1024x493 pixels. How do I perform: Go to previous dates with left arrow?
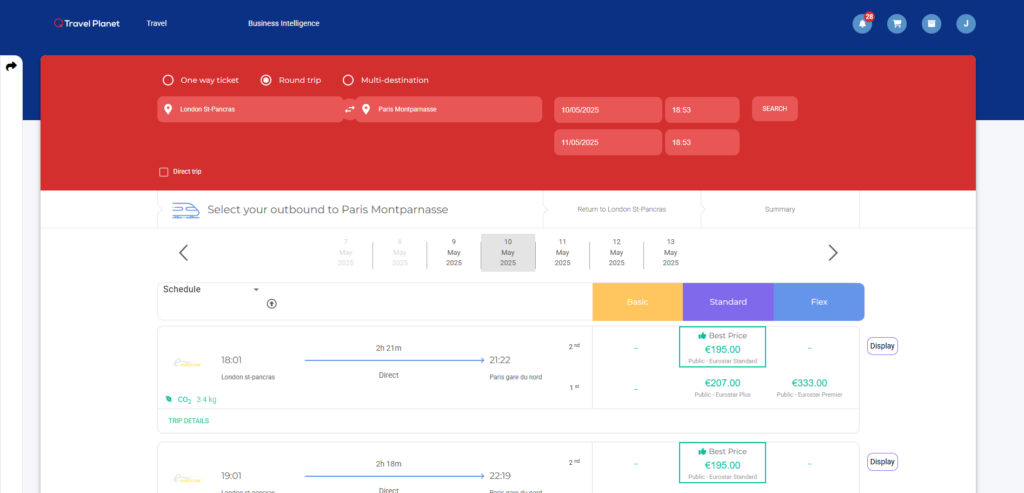pyautogui.click(x=184, y=253)
